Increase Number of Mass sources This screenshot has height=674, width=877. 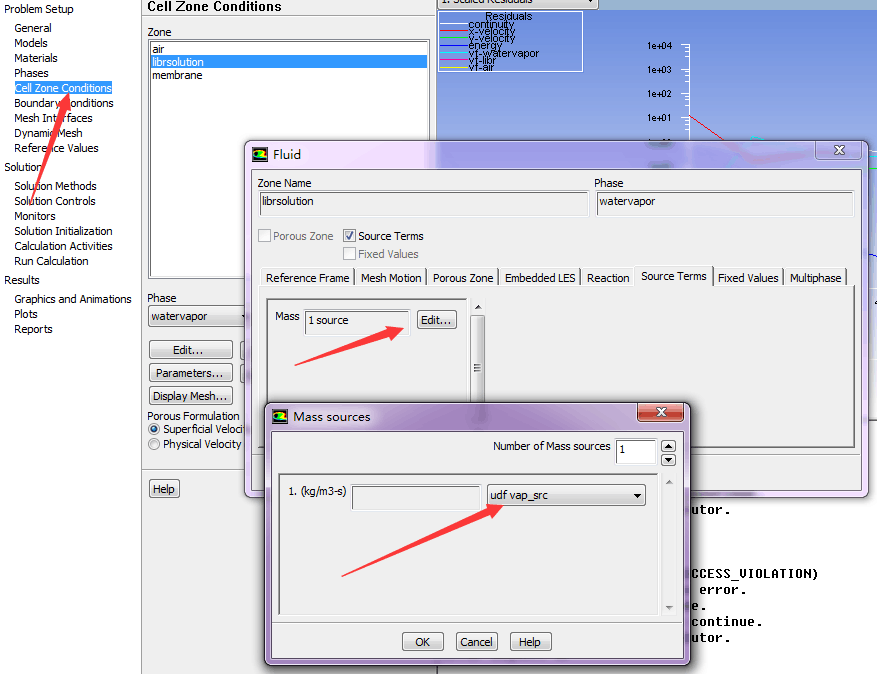pos(668,446)
